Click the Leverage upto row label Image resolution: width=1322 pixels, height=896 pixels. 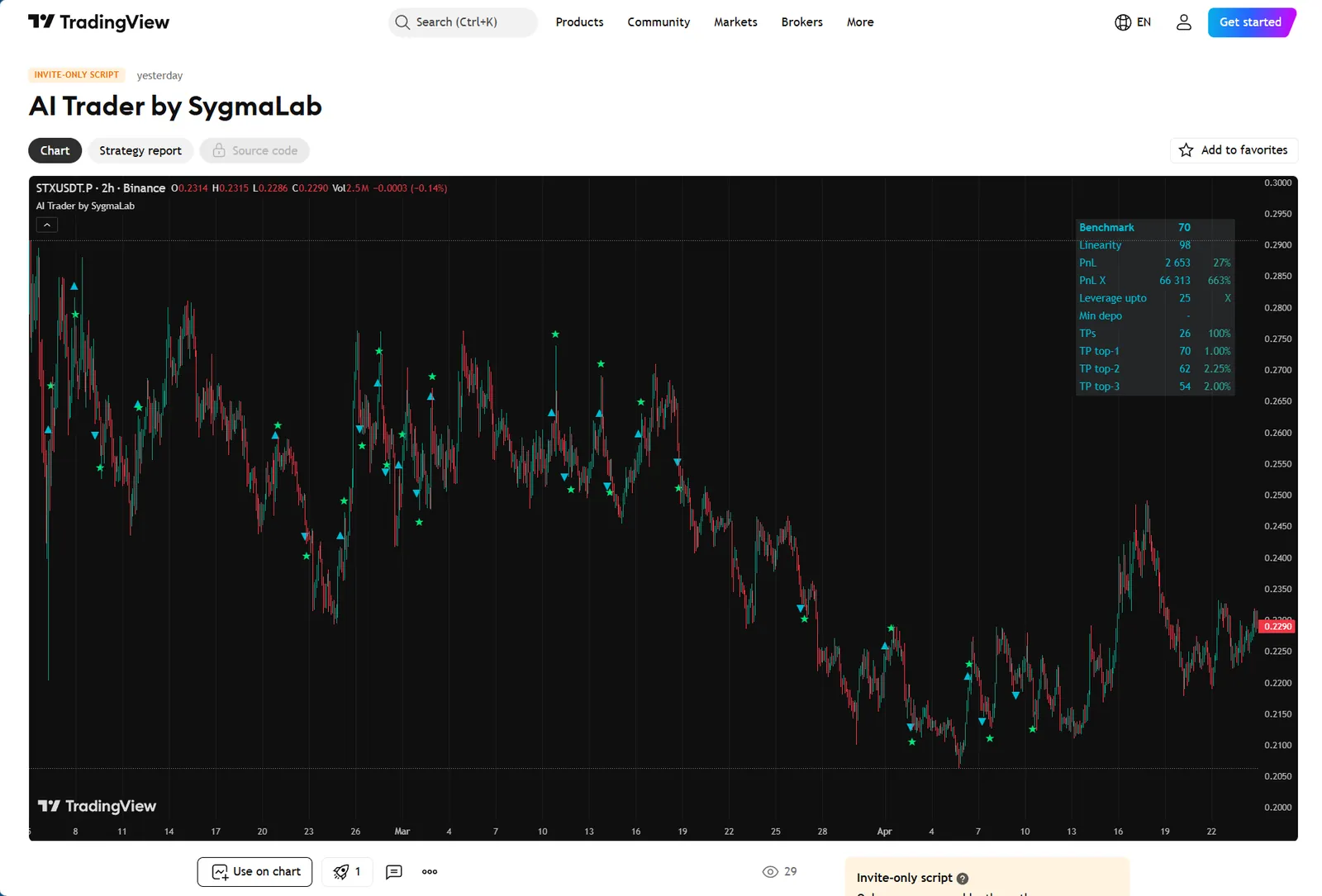coord(1113,298)
